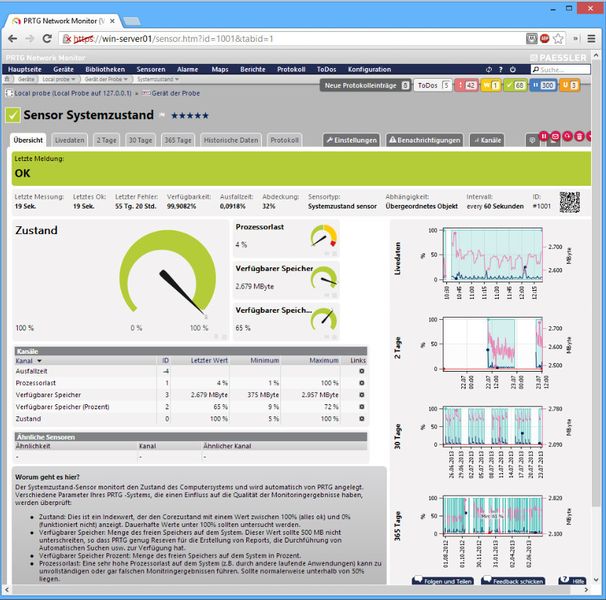606x600 pixels.
Task: Open gear link for Zustand channel row
Action: tap(362, 419)
